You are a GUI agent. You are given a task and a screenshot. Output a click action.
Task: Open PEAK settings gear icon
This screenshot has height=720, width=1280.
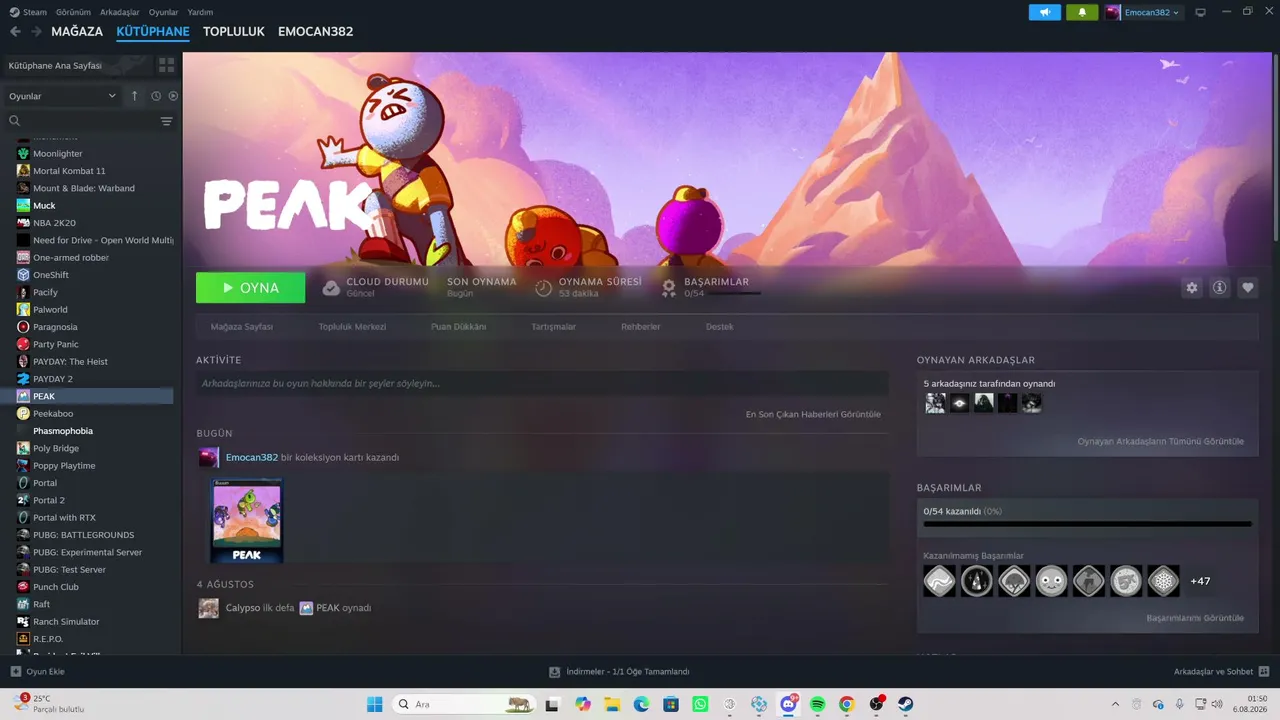1192,288
